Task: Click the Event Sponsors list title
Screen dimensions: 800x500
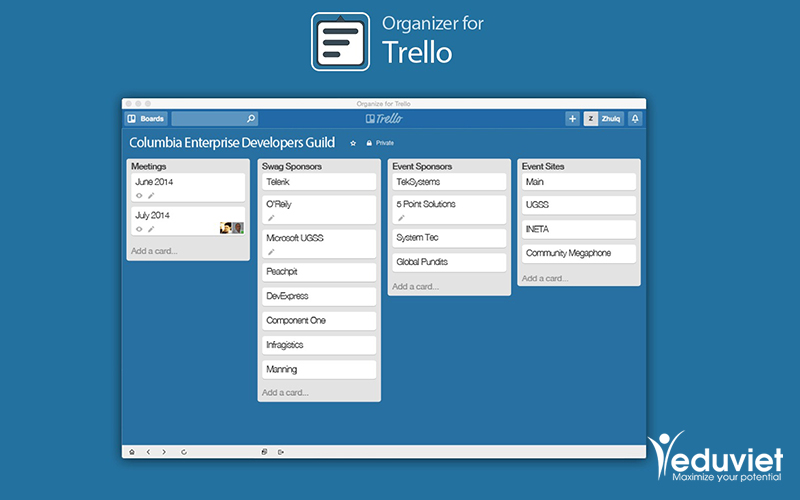Action: click(422, 166)
